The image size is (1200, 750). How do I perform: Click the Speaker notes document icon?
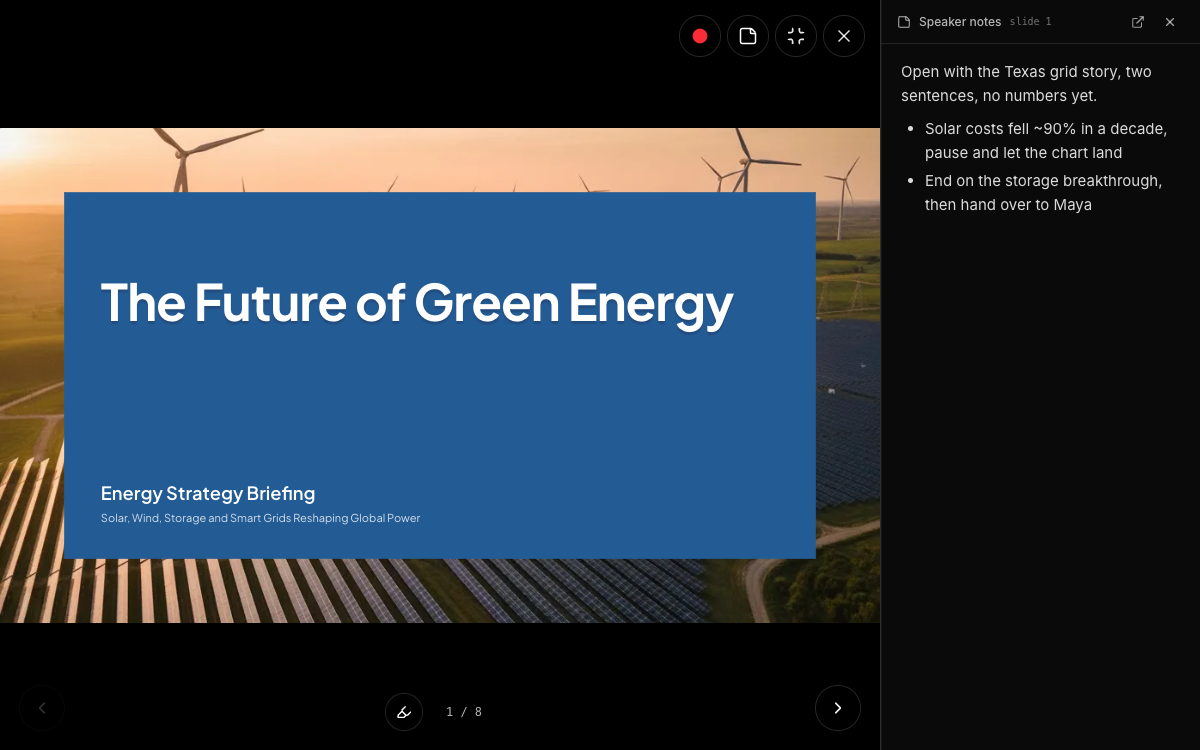[x=904, y=22]
